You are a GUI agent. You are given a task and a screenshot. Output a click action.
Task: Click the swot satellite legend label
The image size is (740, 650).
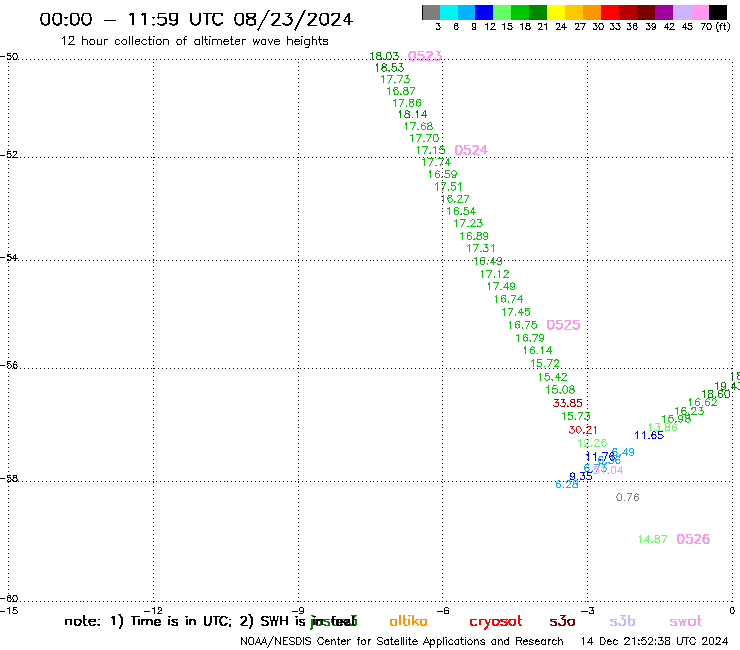tap(686, 621)
